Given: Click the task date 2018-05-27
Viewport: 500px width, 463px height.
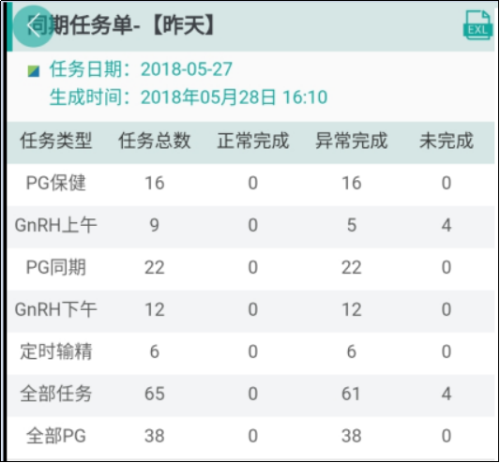Looking at the screenshot, I should [x=186, y=69].
